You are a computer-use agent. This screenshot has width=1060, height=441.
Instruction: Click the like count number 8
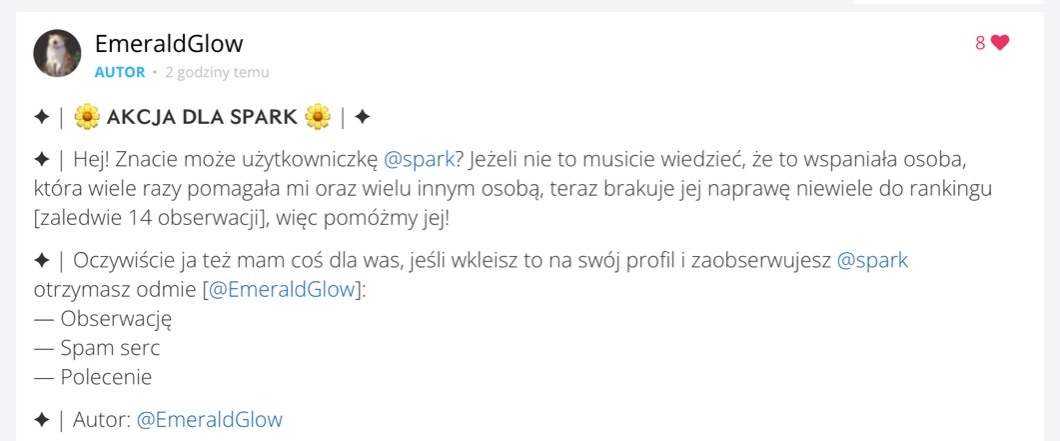(x=980, y=43)
